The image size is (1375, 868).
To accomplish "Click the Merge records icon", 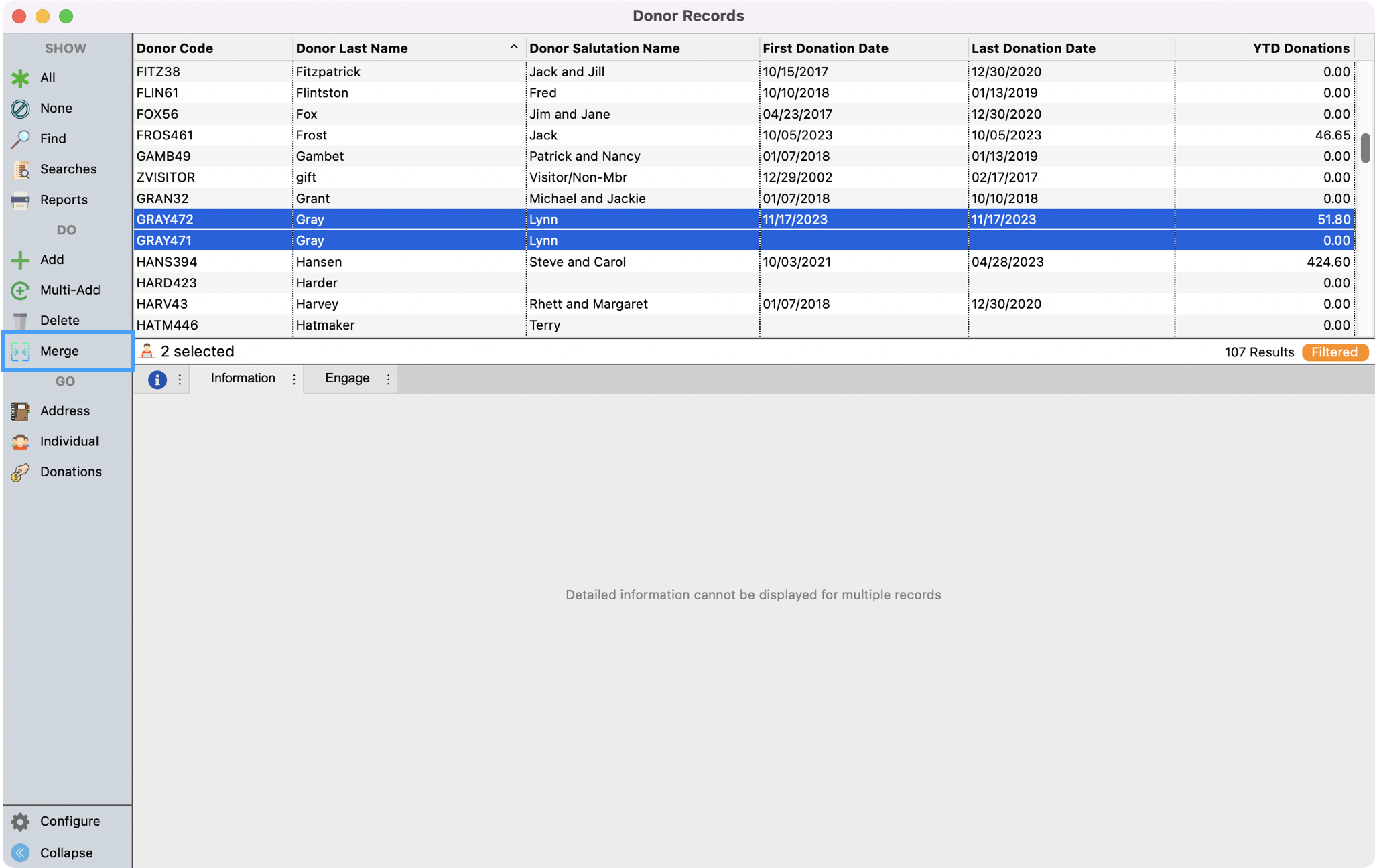I will point(20,351).
